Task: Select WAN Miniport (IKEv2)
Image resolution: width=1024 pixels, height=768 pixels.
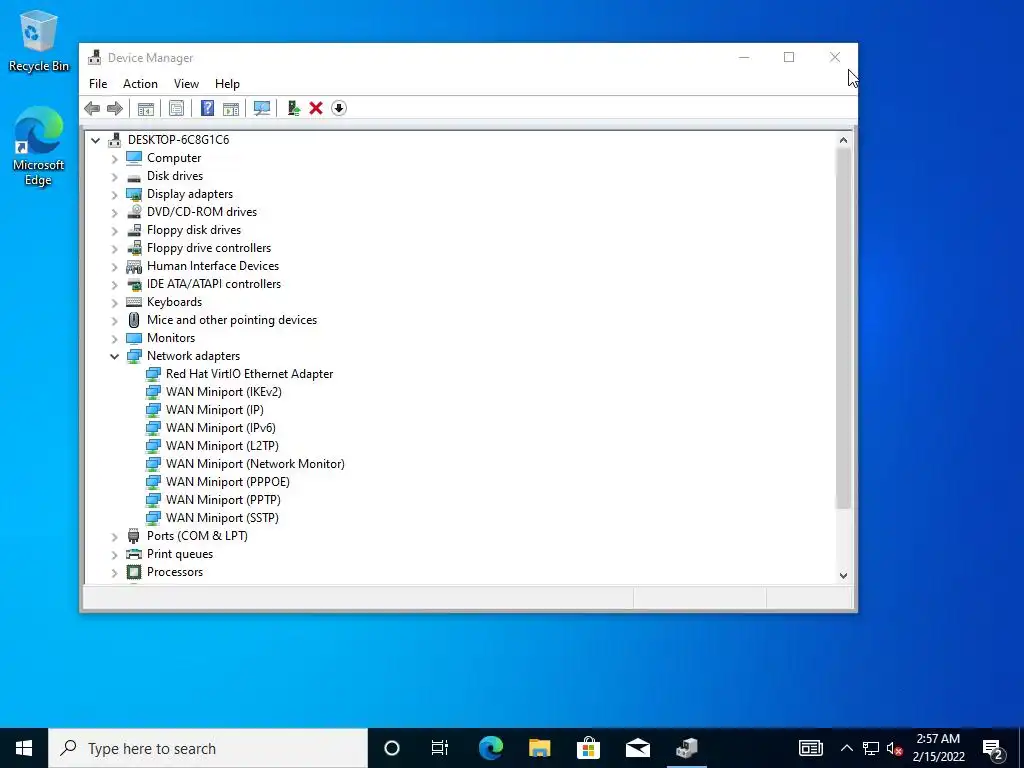Action: (223, 392)
